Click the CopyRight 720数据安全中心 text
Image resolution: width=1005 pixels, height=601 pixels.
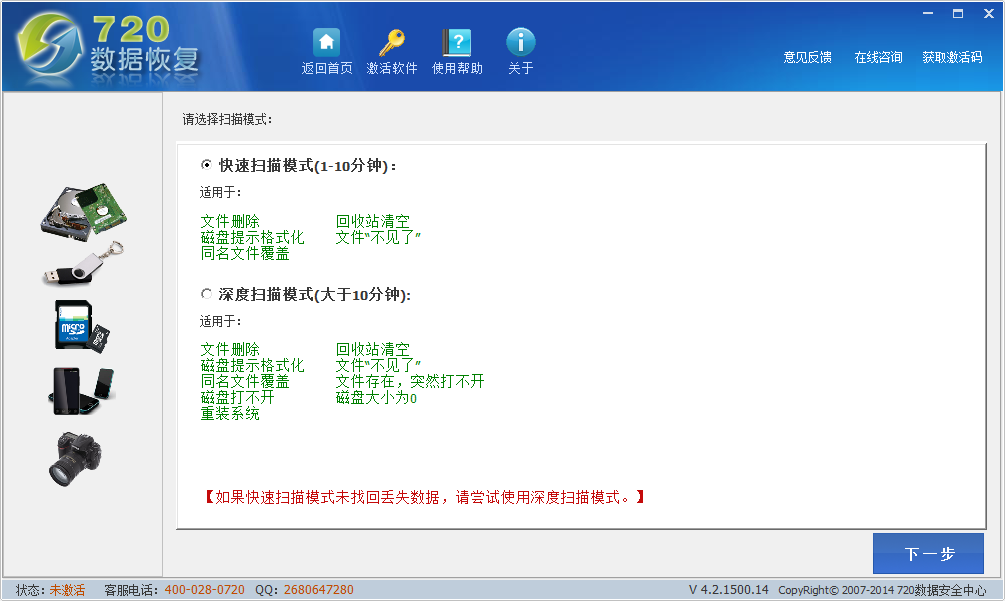coord(882,590)
